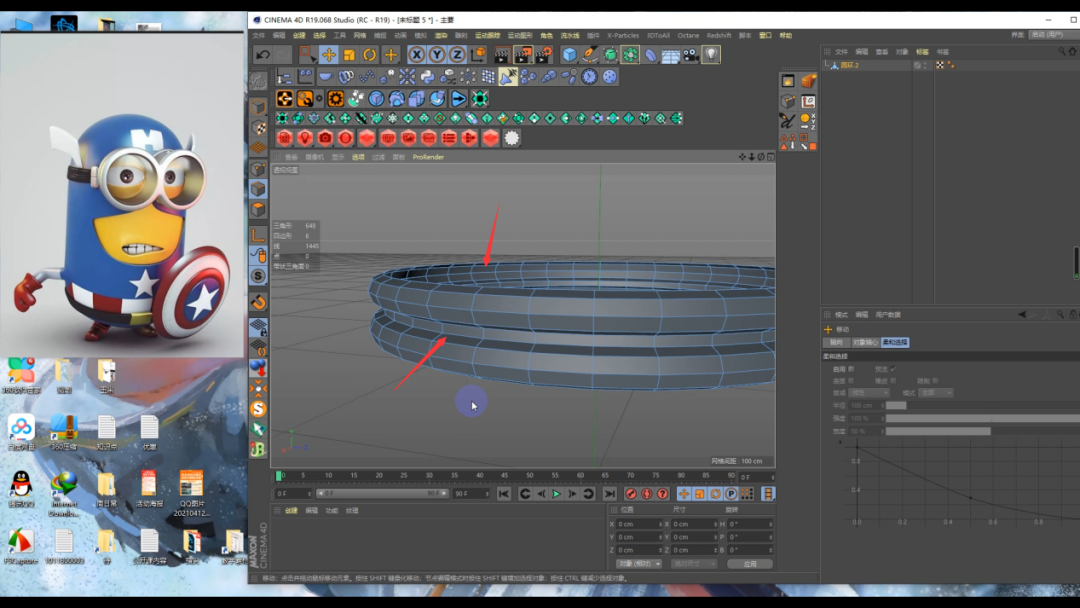Click the 半径 100 cm input field

[x=866, y=406]
